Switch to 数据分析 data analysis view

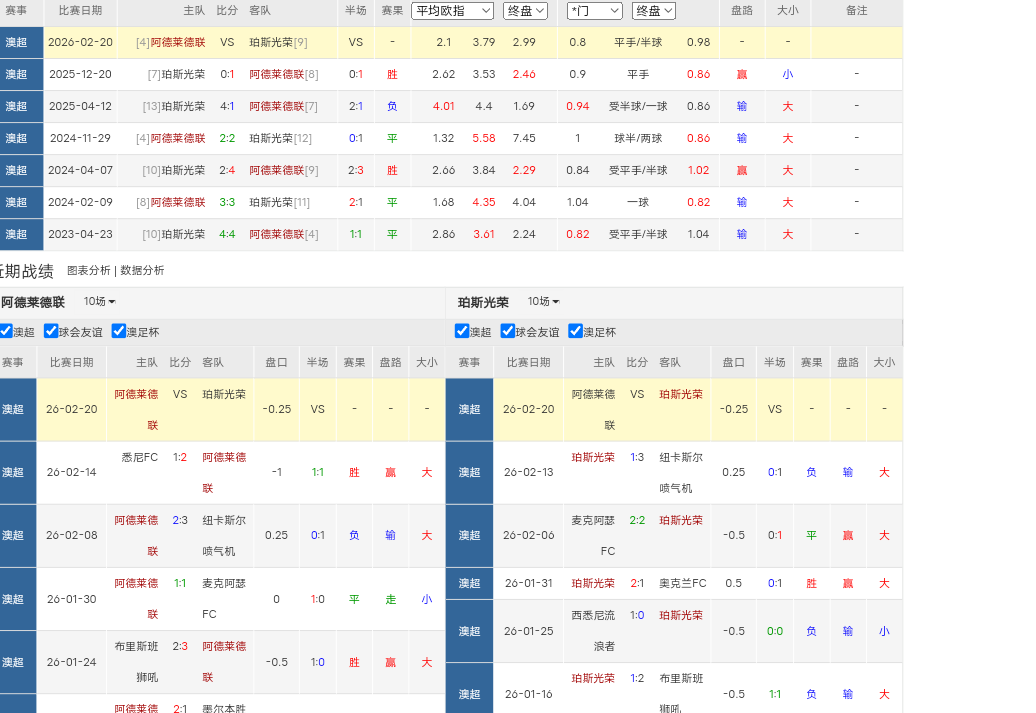tap(142, 271)
